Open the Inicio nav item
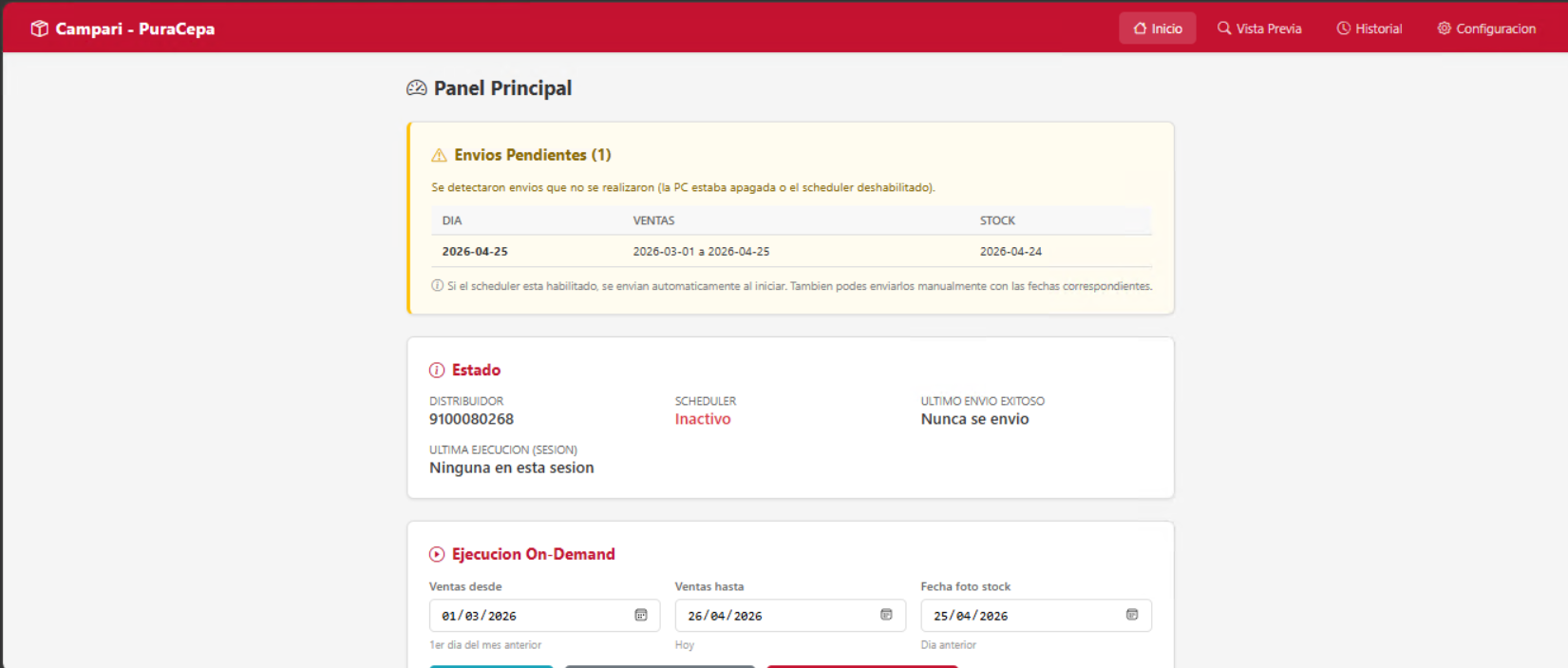 pos(1157,29)
